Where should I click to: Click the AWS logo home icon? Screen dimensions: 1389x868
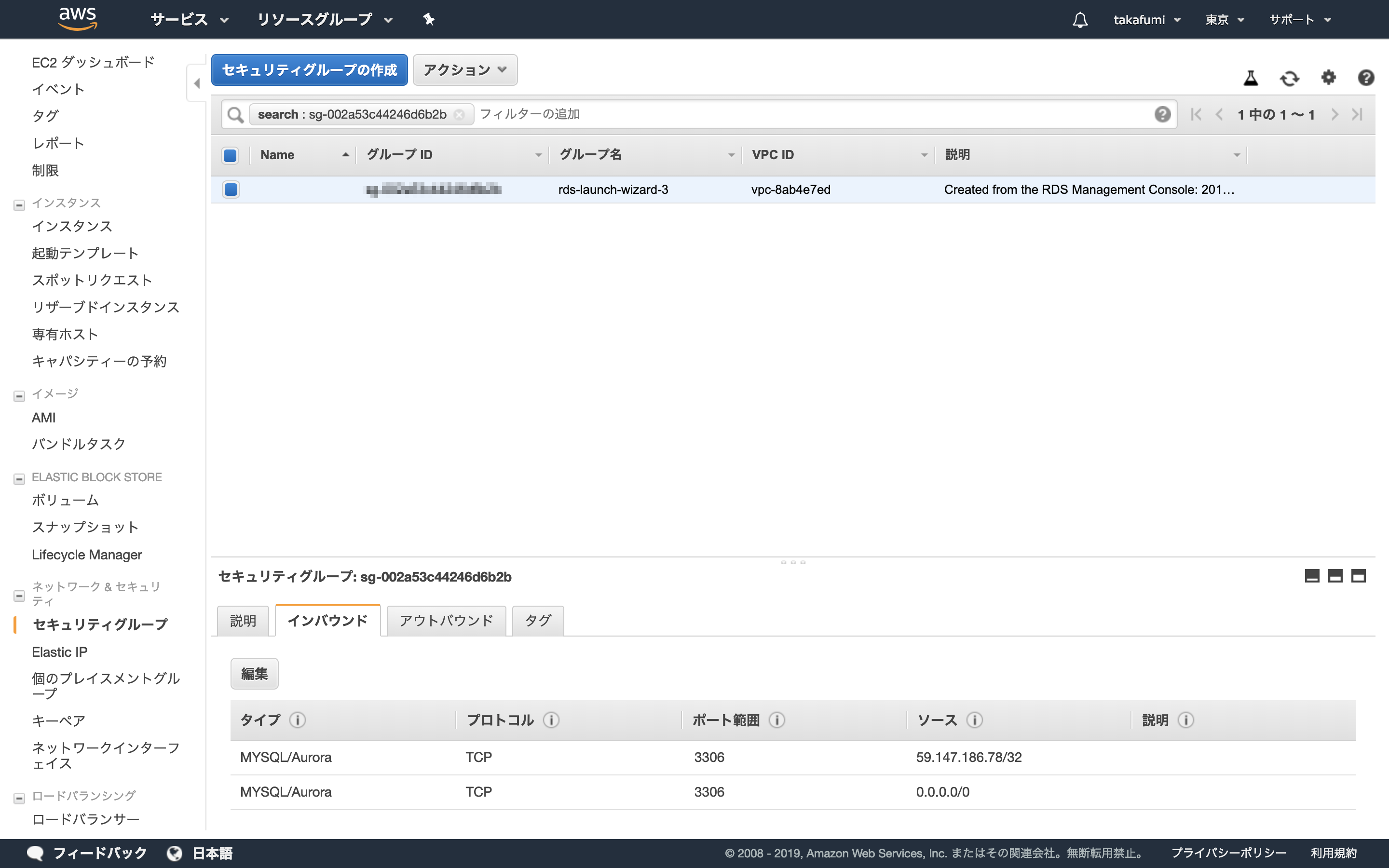click(x=78, y=19)
